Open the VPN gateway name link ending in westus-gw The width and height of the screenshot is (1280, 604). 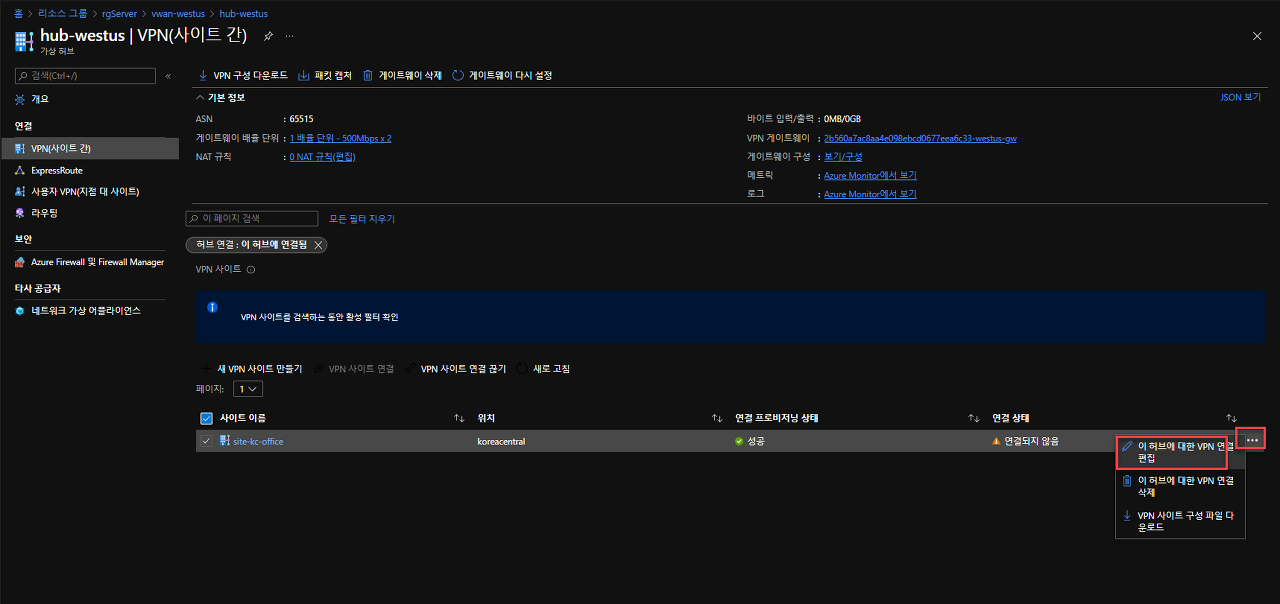click(x=920, y=138)
